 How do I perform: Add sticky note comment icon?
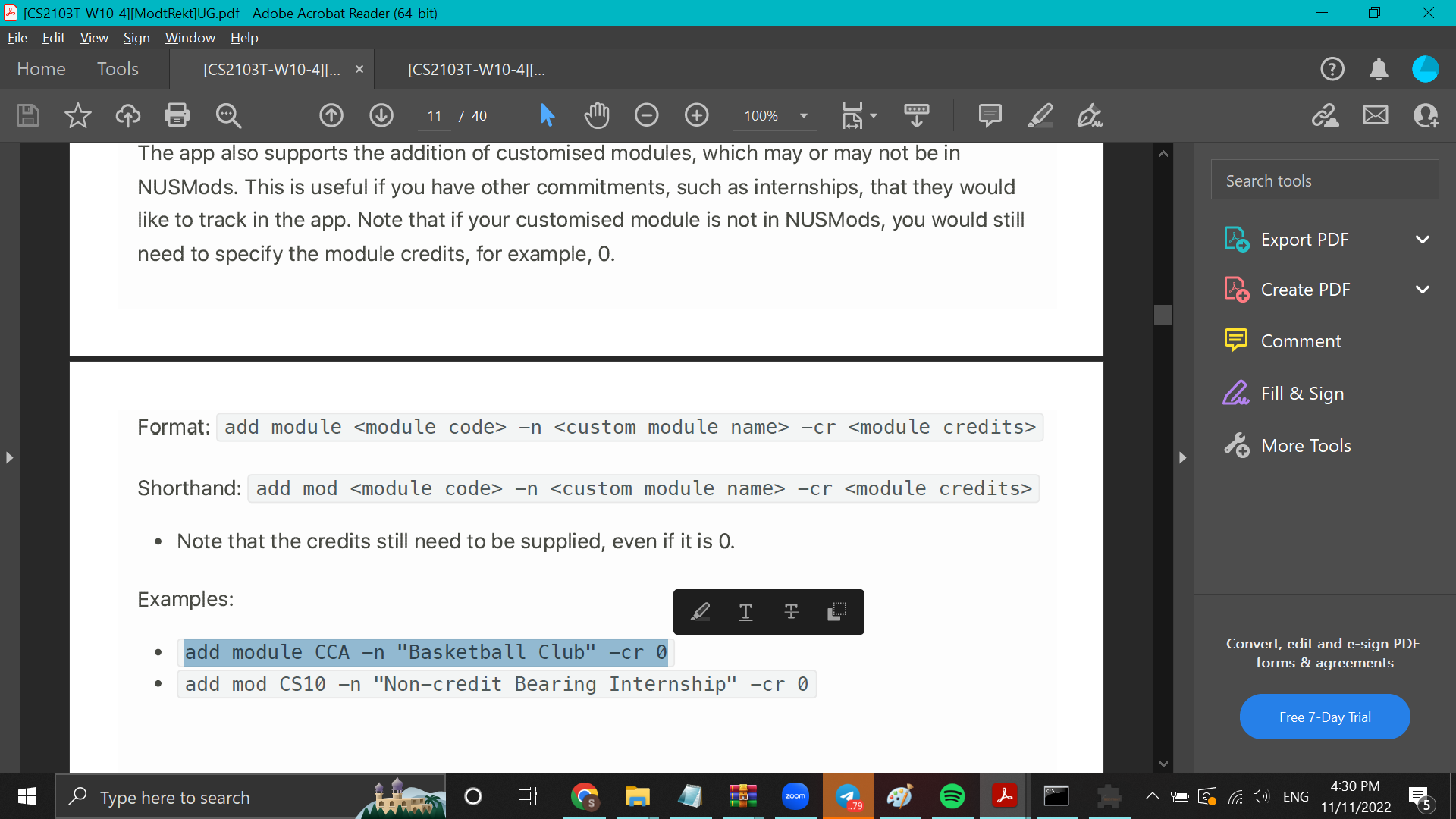click(990, 115)
